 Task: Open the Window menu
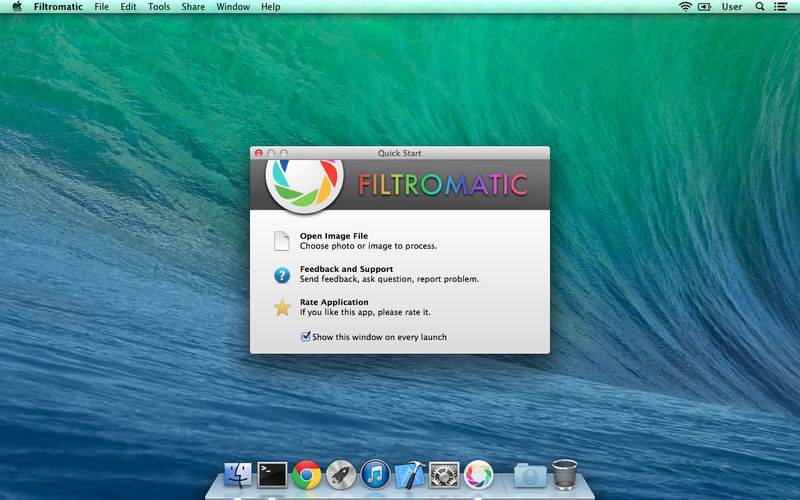(233, 7)
